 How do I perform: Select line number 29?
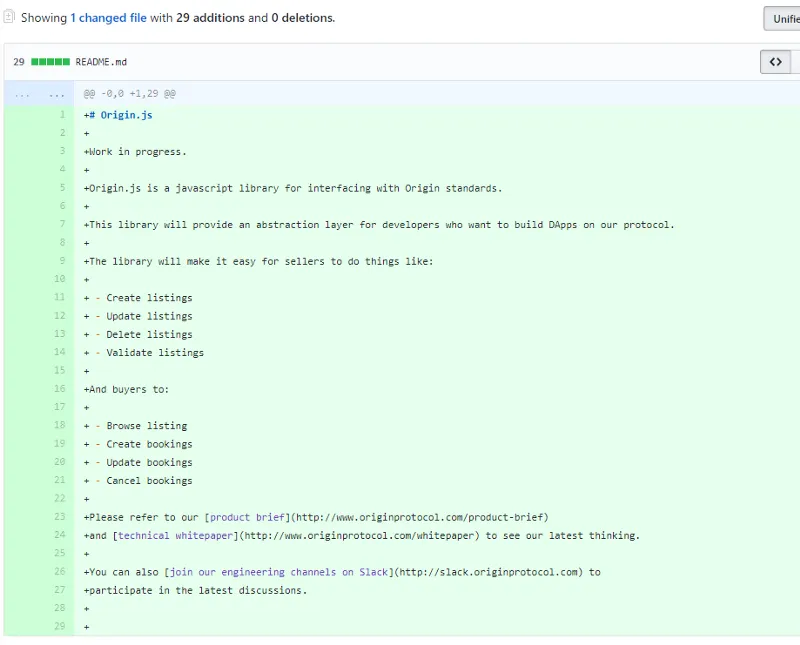pos(60,626)
